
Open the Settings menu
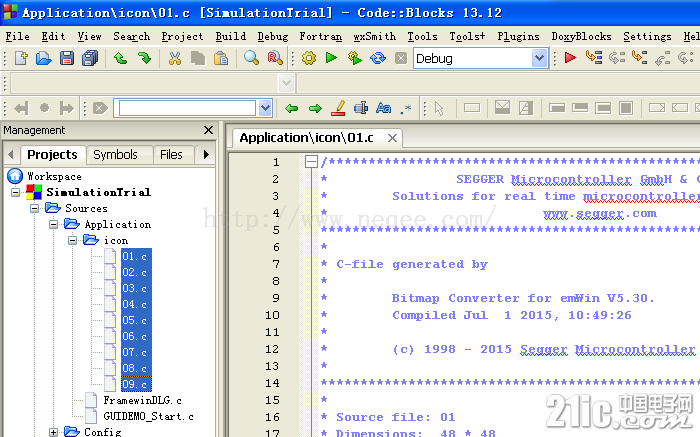(647, 36)
